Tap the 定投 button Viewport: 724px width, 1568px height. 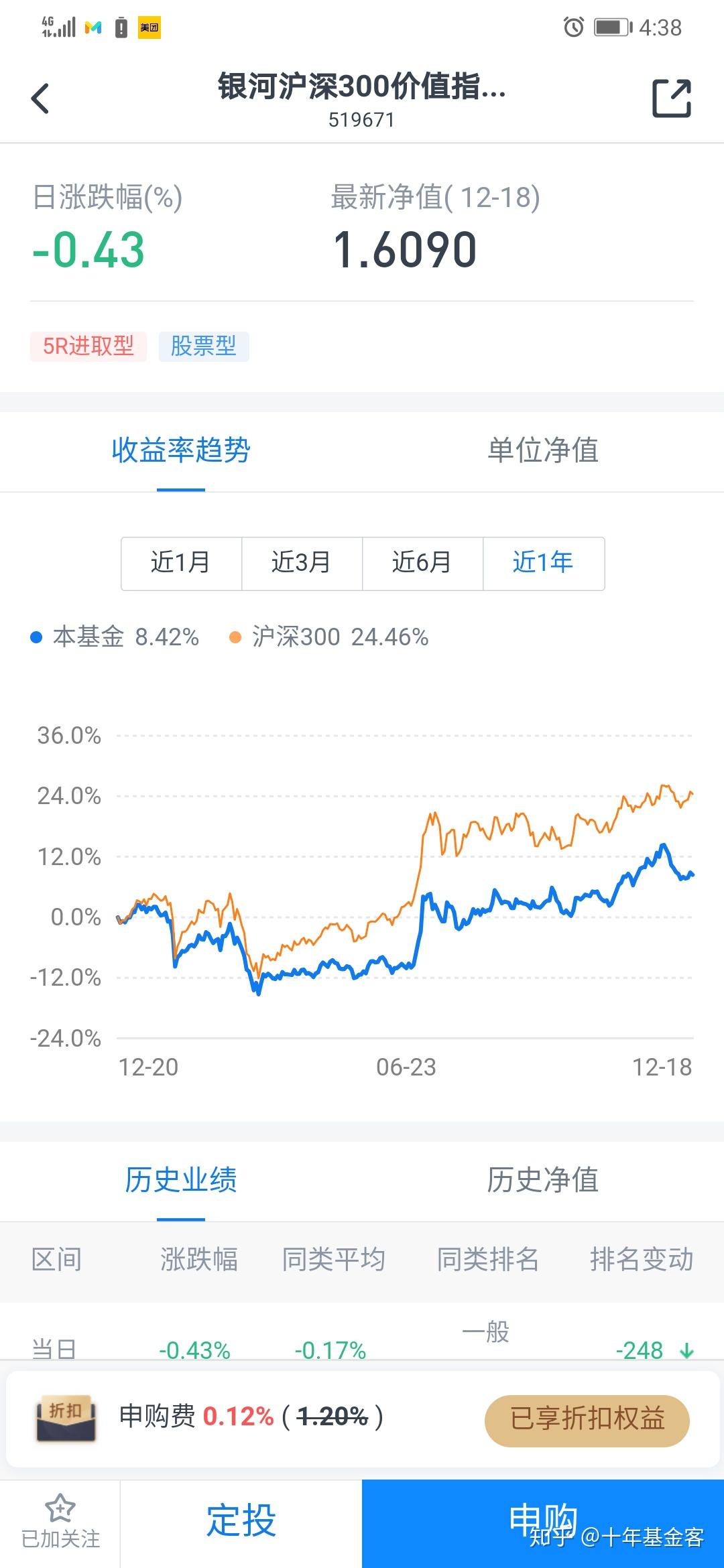coord(241,1520)
